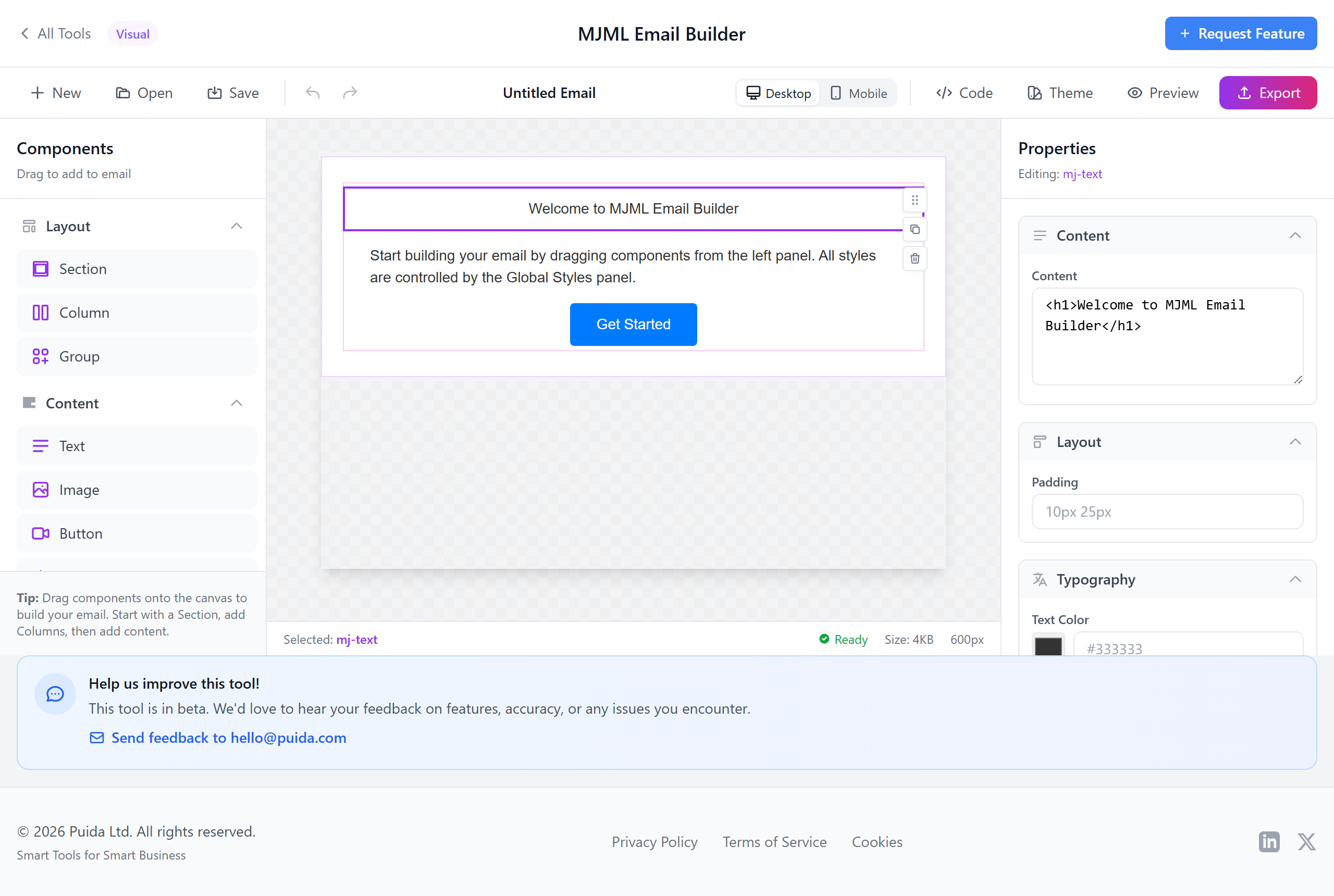Open the Theme panel
Viewport: 1334px width, 896px height.
1060,93
